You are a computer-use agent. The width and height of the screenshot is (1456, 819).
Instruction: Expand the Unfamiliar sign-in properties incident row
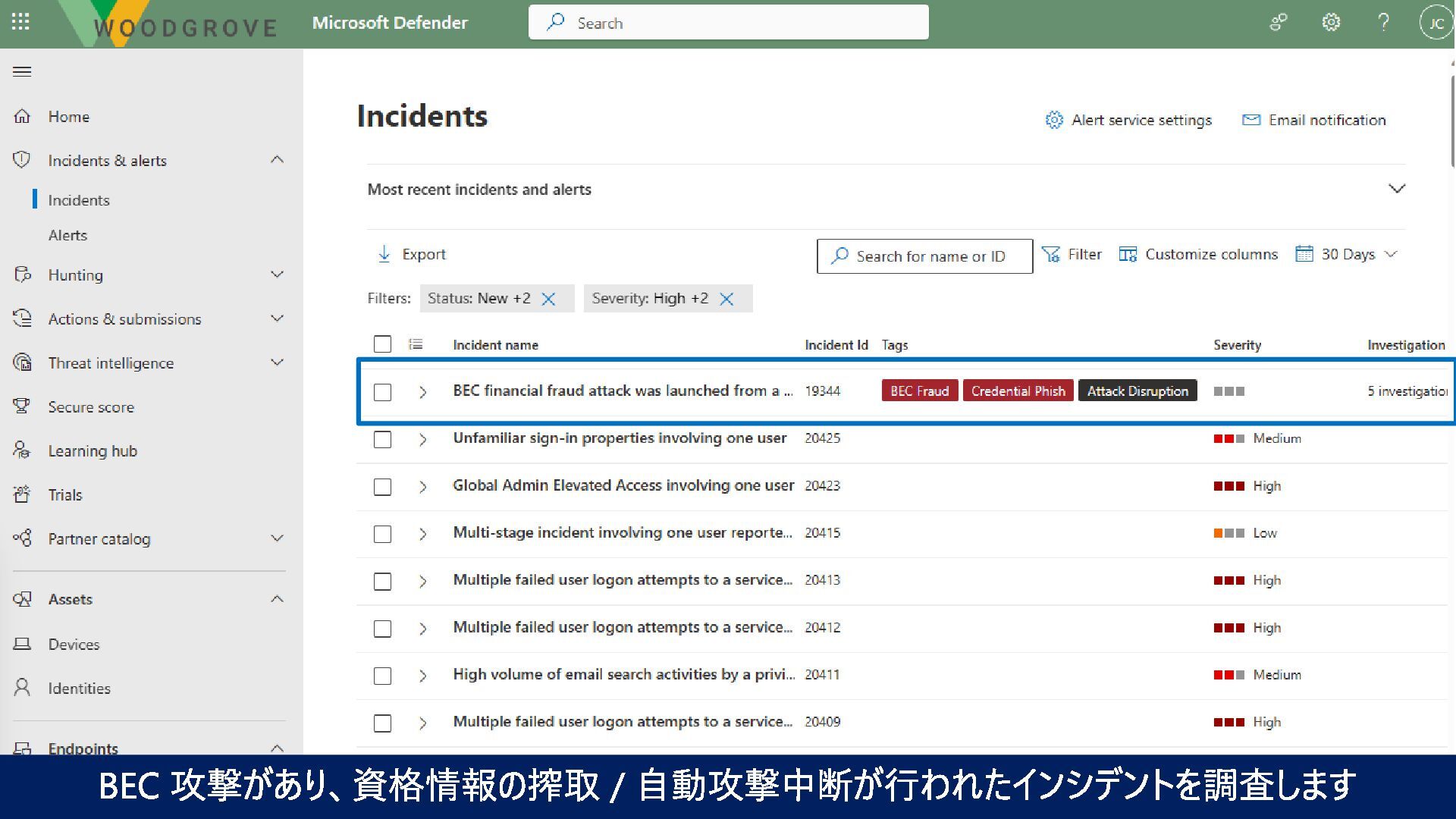pos(423,440)
